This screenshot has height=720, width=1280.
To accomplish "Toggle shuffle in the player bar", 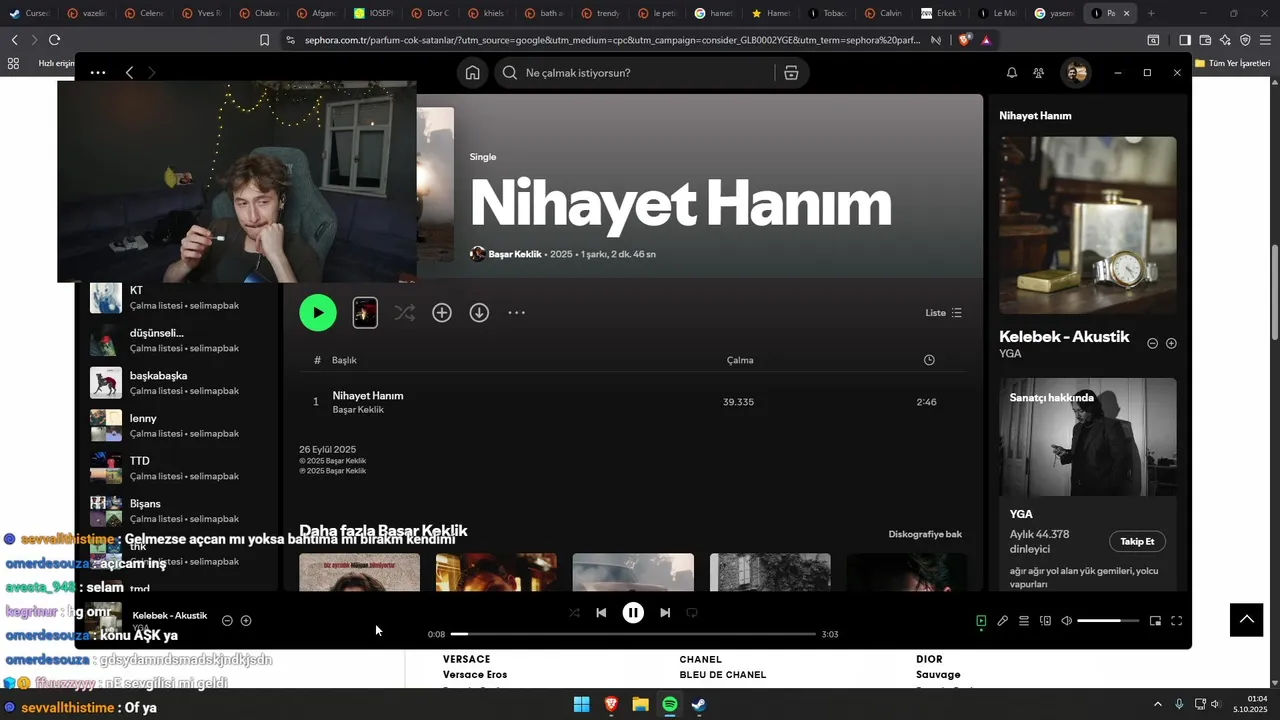I will pos(574,613).
